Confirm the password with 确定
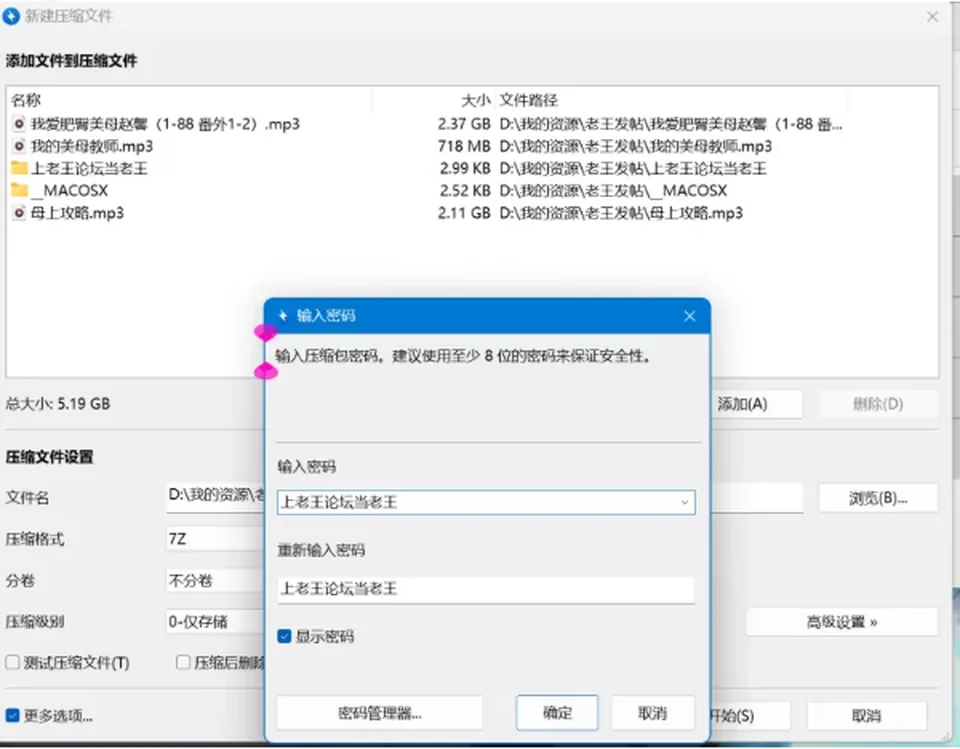The image size is (960, 749). (x=557, y=713)
